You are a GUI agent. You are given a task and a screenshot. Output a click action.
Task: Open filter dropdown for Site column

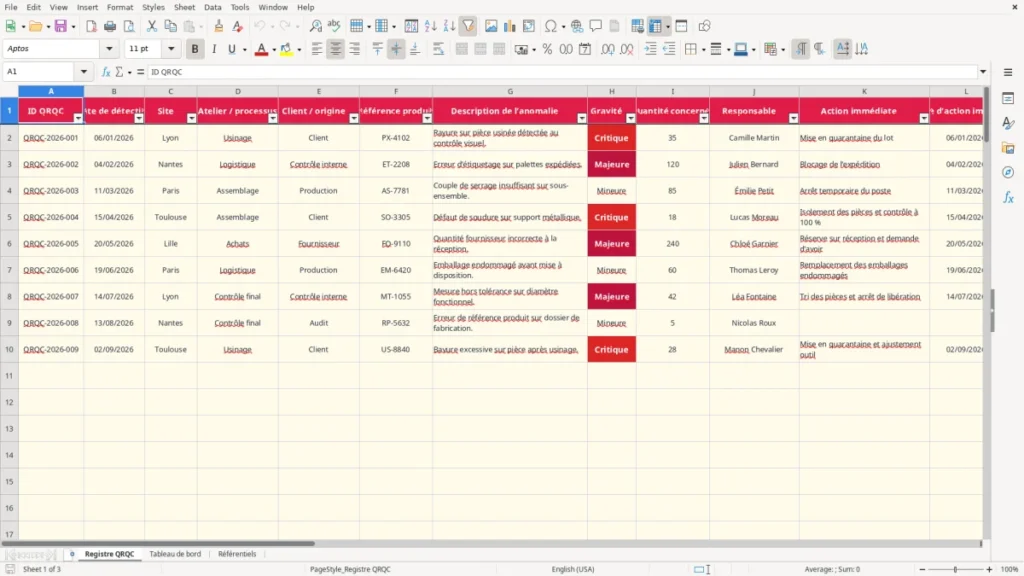pyautogui.click(x=191, y=118)
